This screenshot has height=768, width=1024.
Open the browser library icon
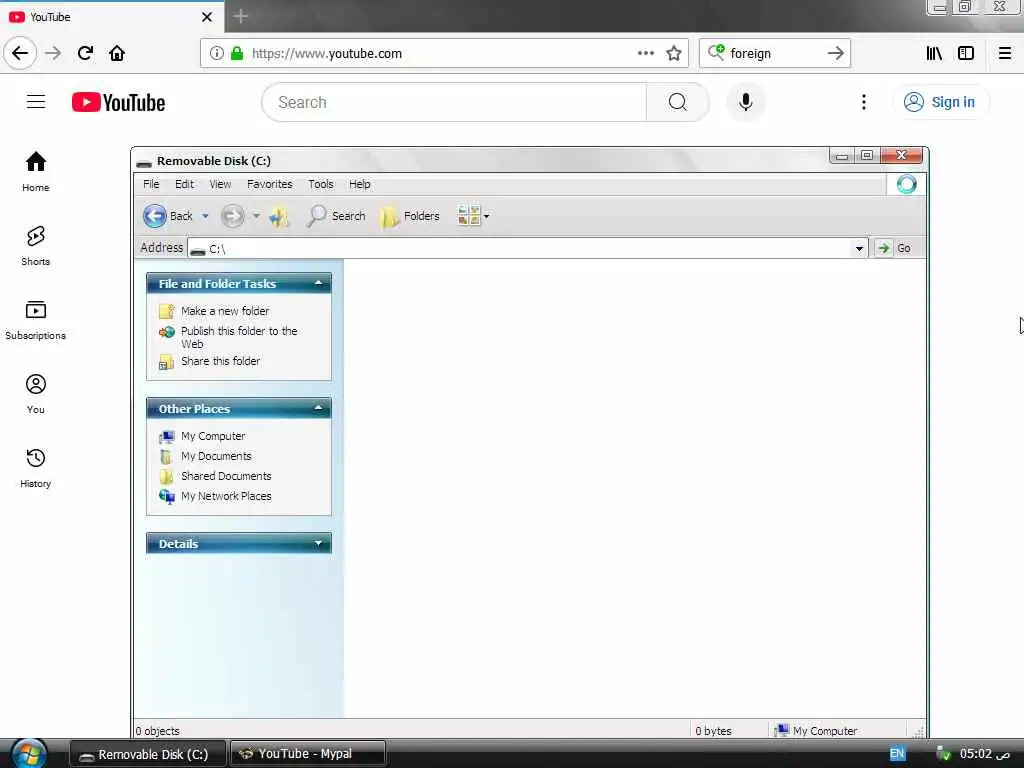(934, 53)
